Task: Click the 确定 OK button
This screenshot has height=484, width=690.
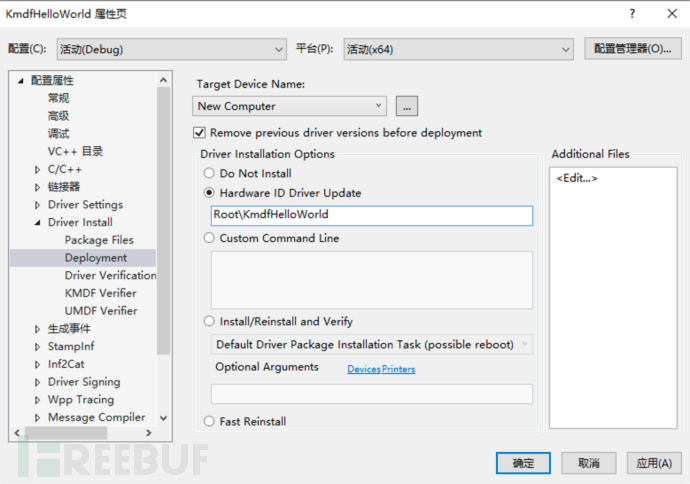Action: point(523,463)
